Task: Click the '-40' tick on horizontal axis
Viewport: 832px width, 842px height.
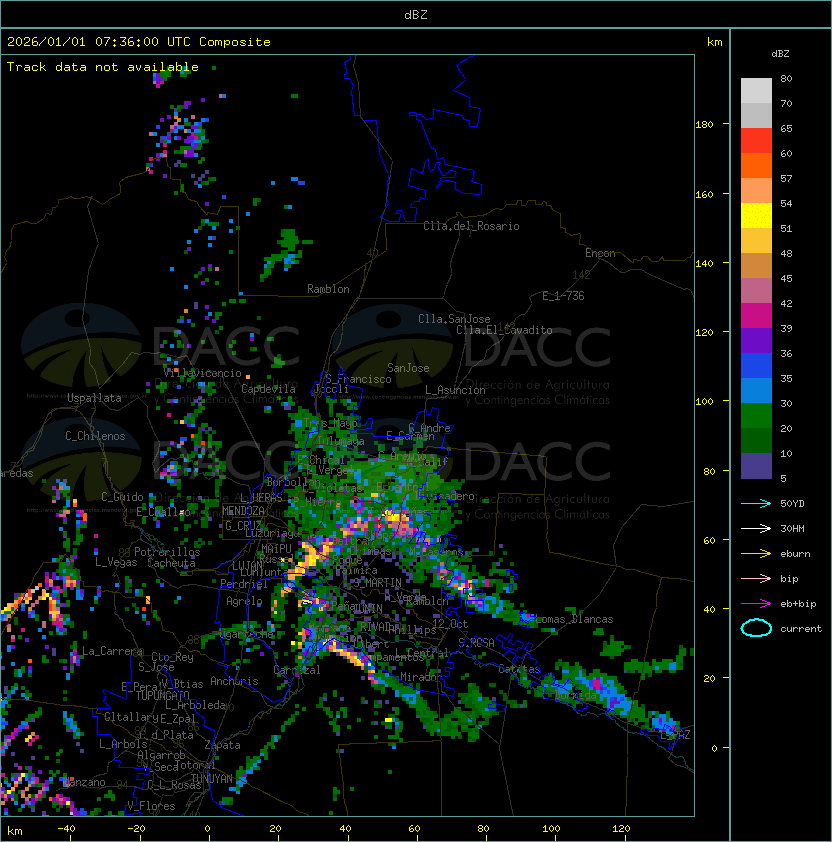Action: point(66,829)
